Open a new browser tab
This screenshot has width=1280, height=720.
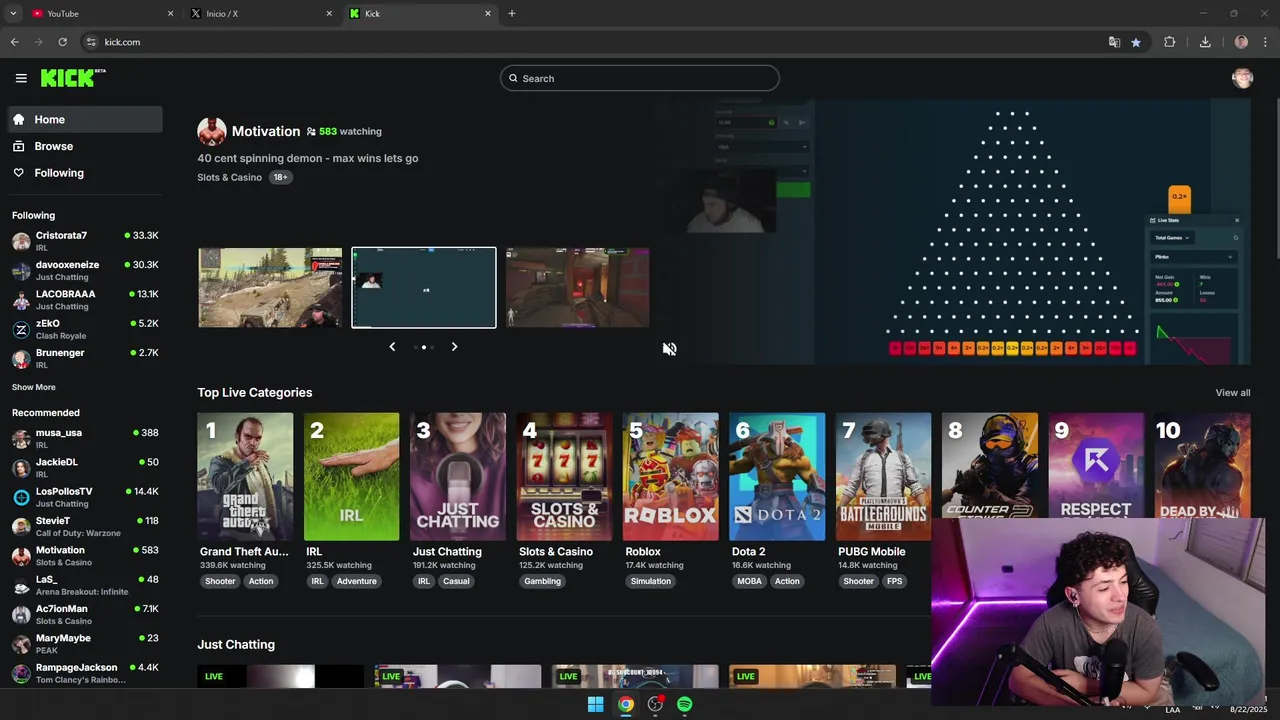(511, 13)
